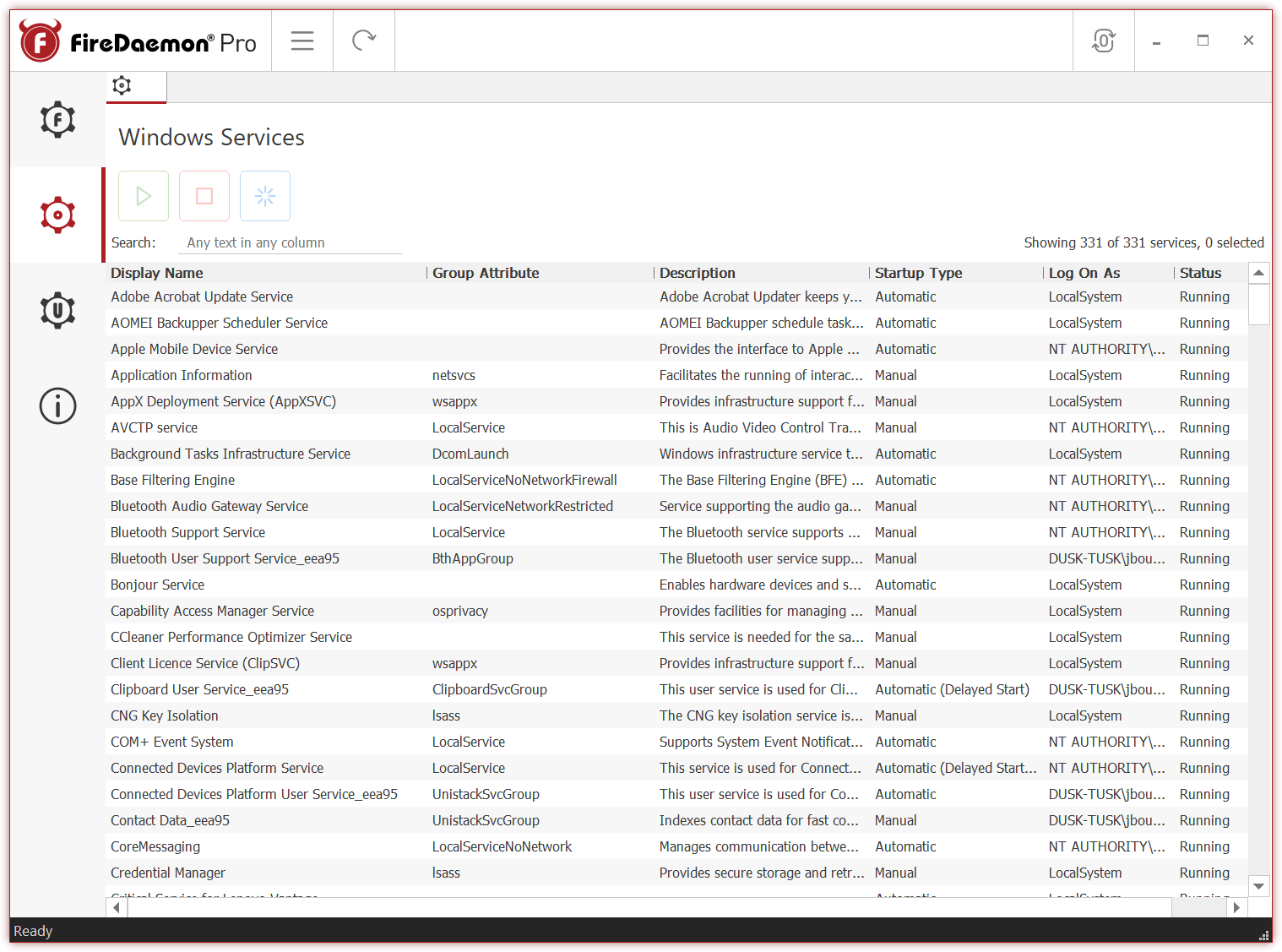1282x952 pixels.
Task: Select CCleaner Performance Optimizer Service row
Action: pyautogui.click(x=677, y=637)
